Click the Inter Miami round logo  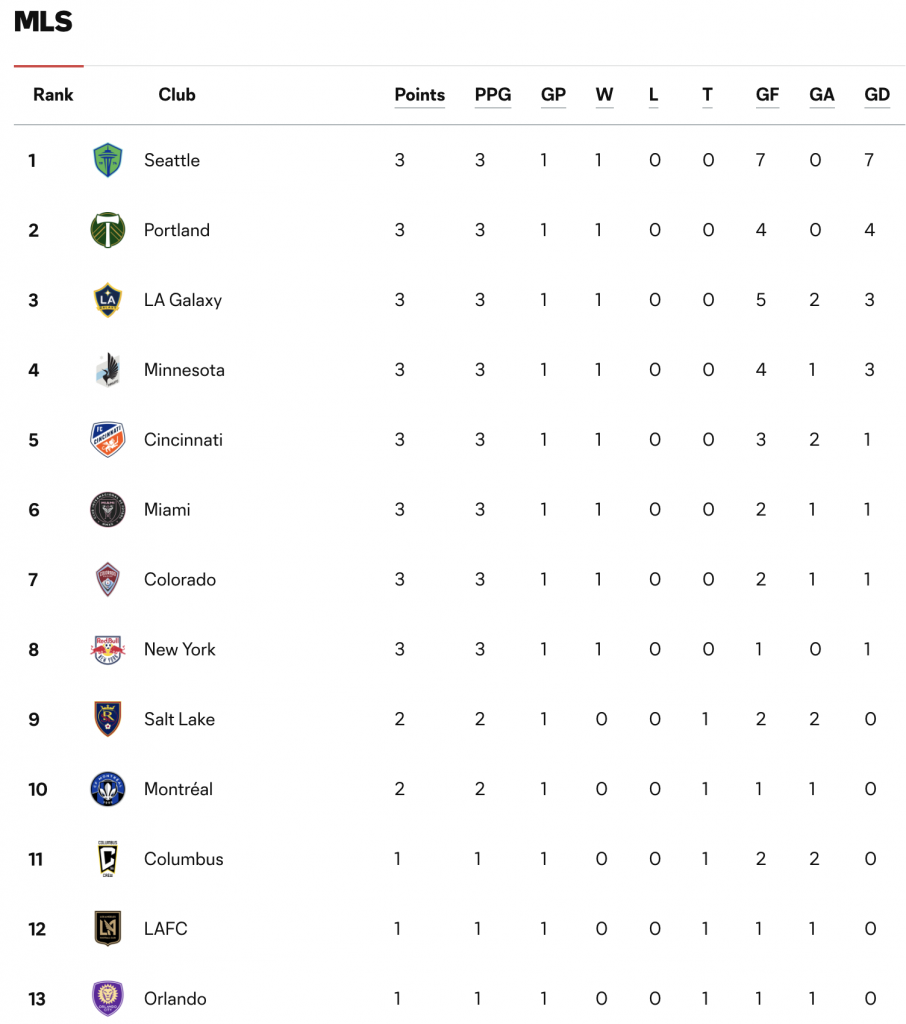(107, 509)
